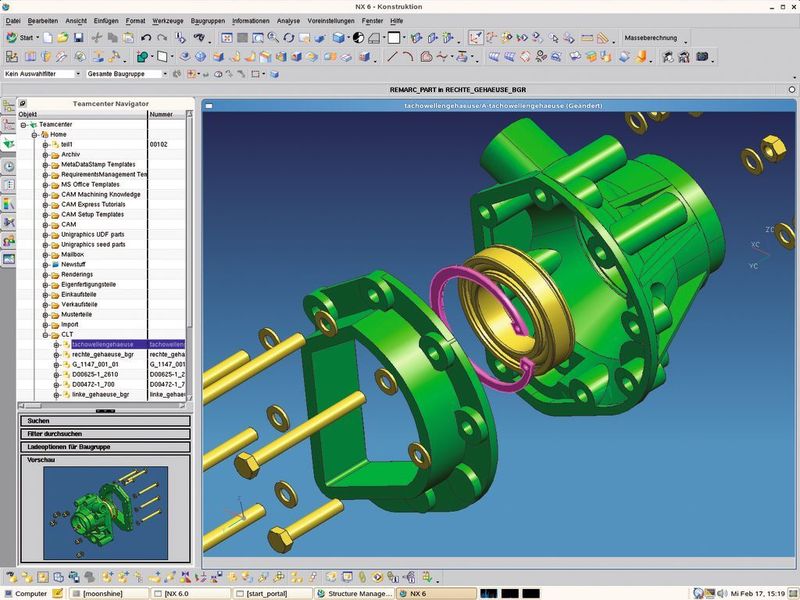The height and width of the screenshot is (600, 800).
Task: Expand the Suchen panel
Action: point(105,421)
